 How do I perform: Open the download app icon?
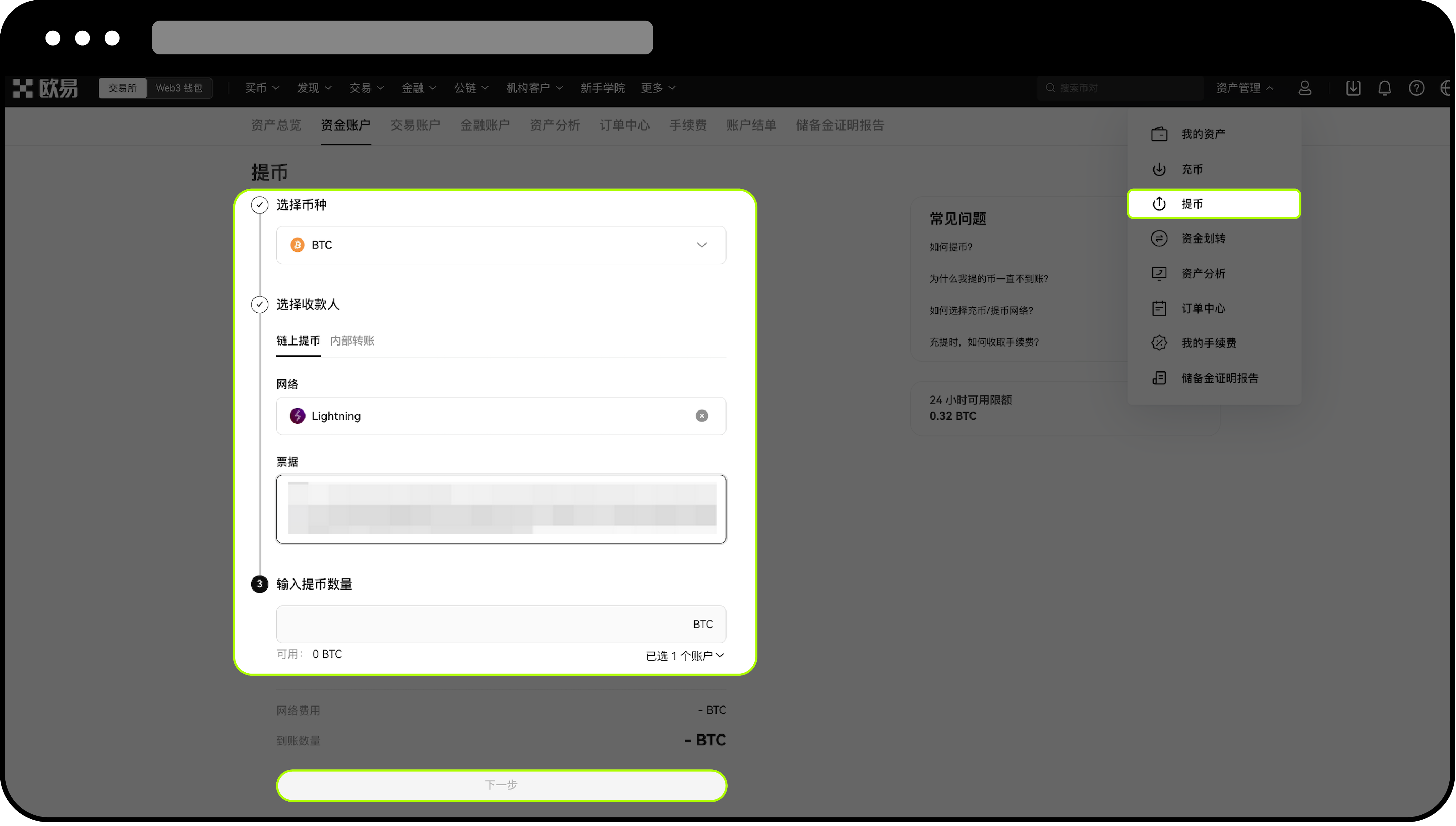[x=1353, y=88]
